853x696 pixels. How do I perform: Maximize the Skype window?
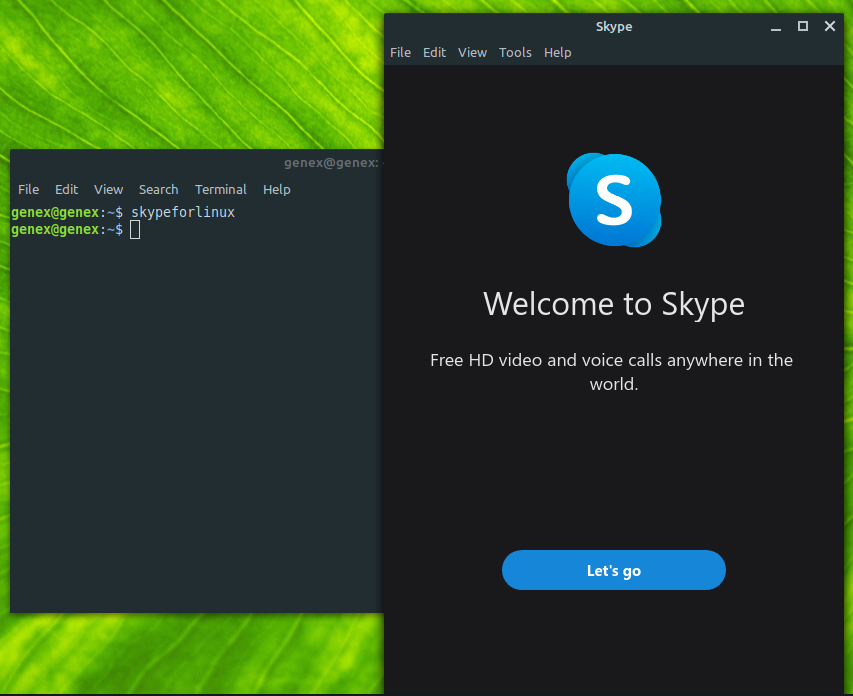pyautogui.click(x=802, y=26)
